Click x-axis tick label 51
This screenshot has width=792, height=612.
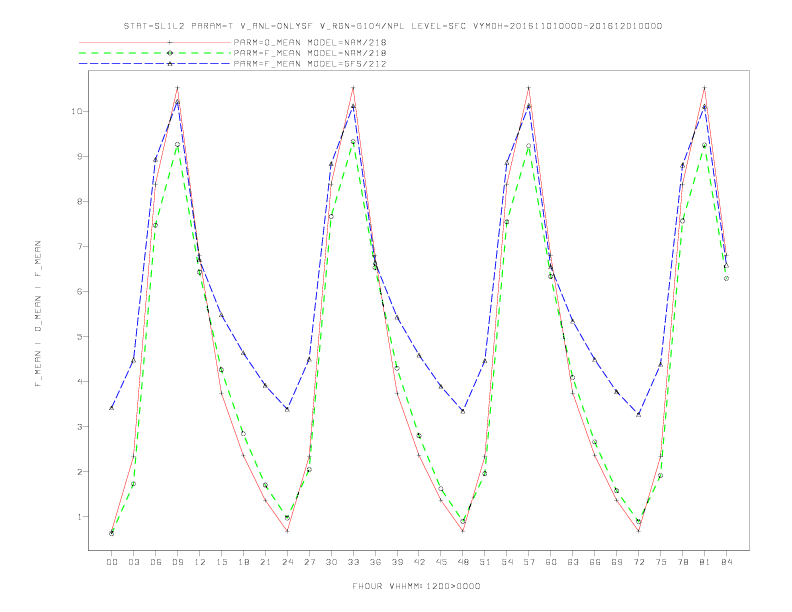coord(485,562)
